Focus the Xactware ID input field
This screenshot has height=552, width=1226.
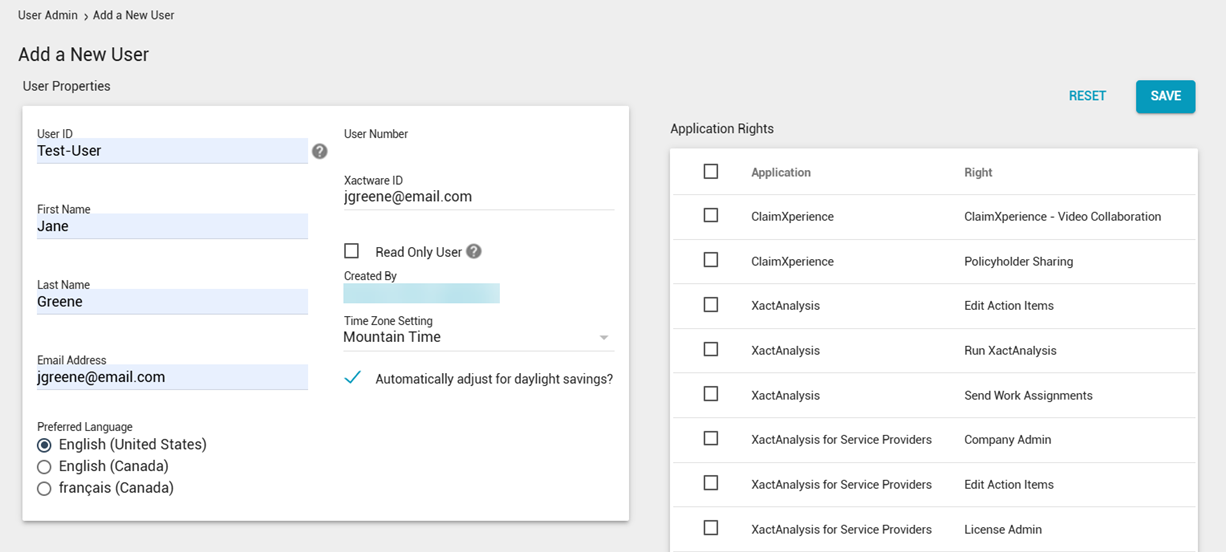(x=478, y=197)
